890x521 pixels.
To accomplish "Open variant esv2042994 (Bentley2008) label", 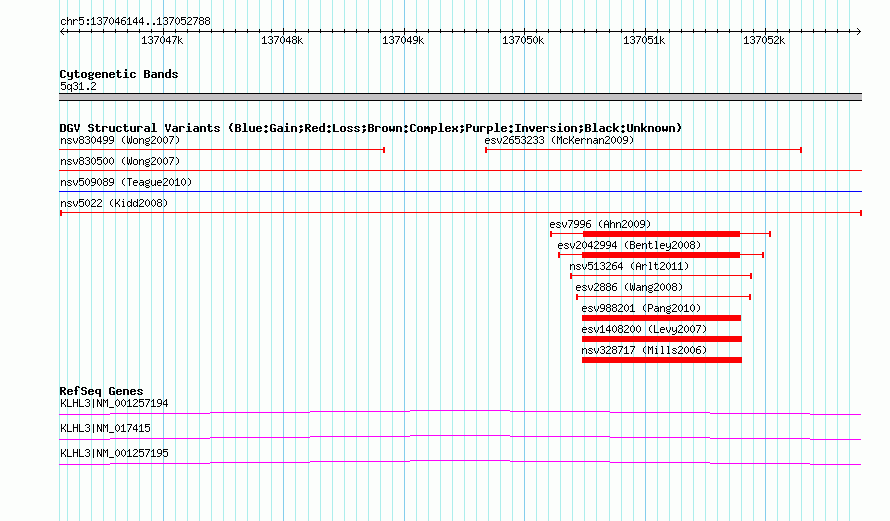I will click(x=629, y=245).
